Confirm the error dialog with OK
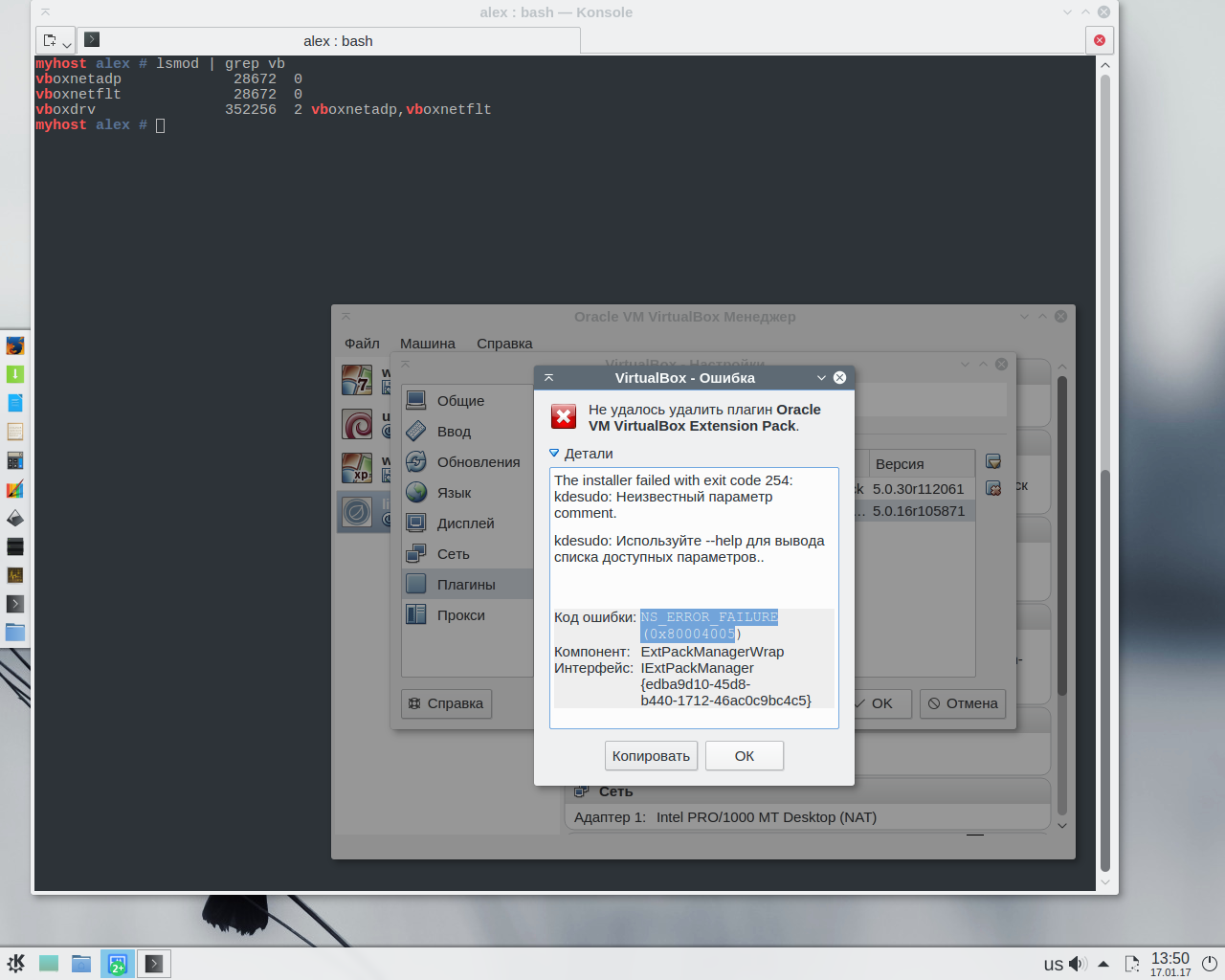Screen dimensions: 1225x980 [745, 756]
